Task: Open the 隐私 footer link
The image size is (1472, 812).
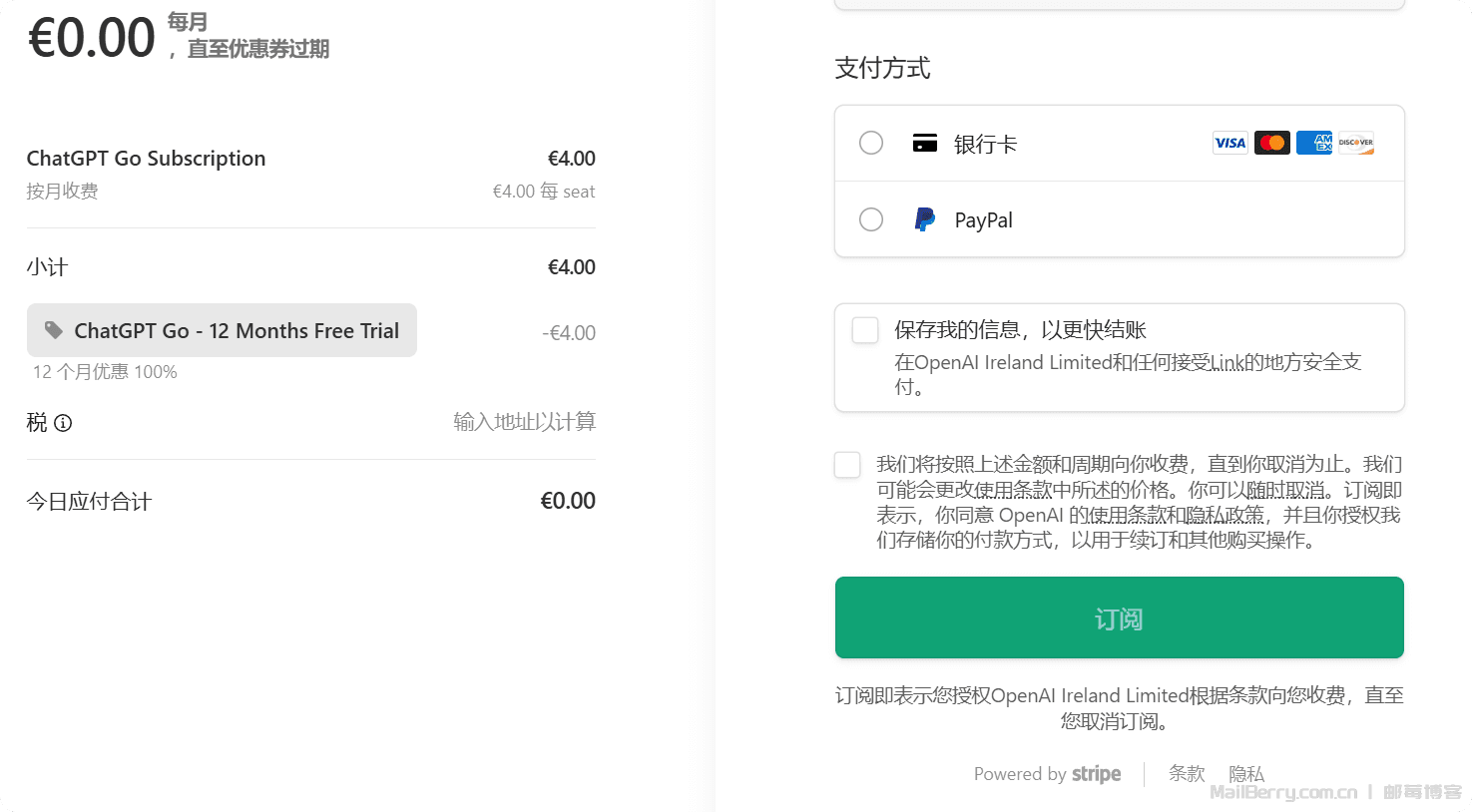Action: (1246, 774)
